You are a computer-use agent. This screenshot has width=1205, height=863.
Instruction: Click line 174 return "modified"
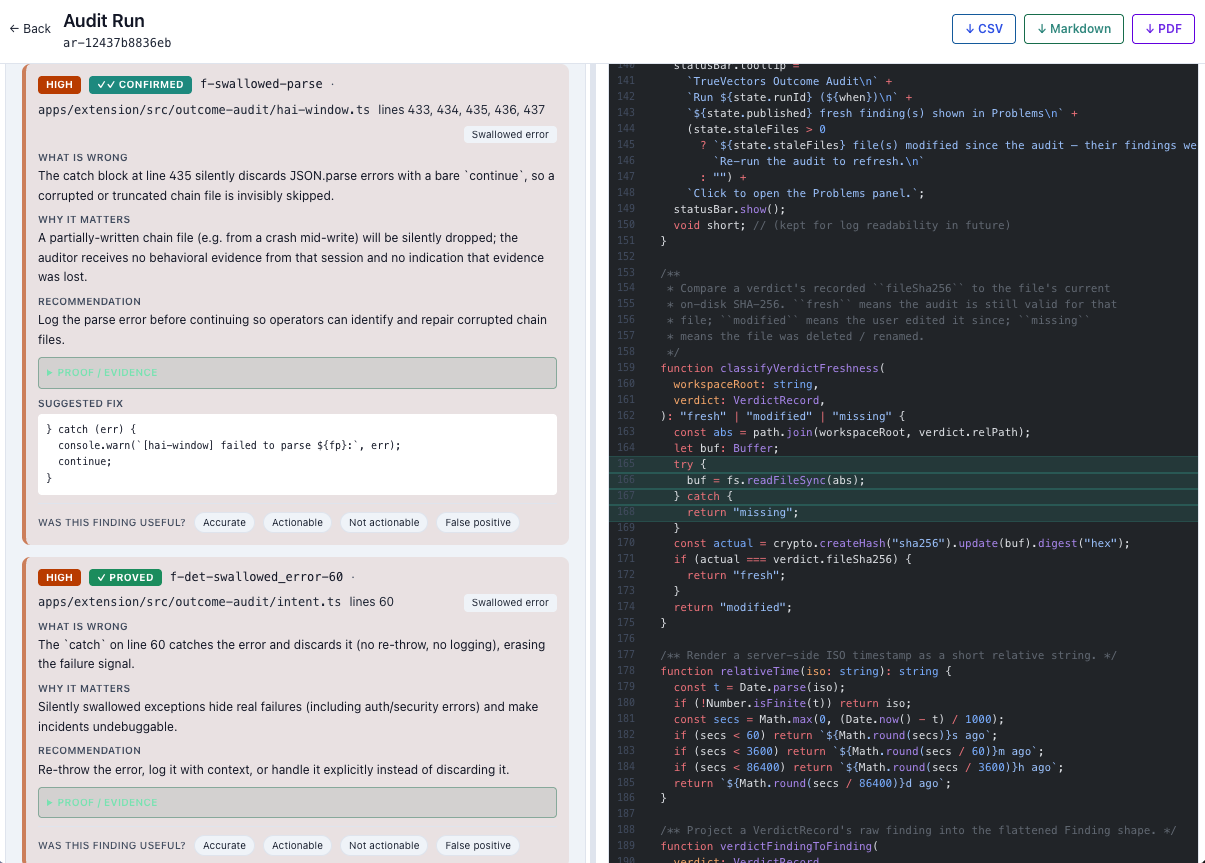(903, 607)
